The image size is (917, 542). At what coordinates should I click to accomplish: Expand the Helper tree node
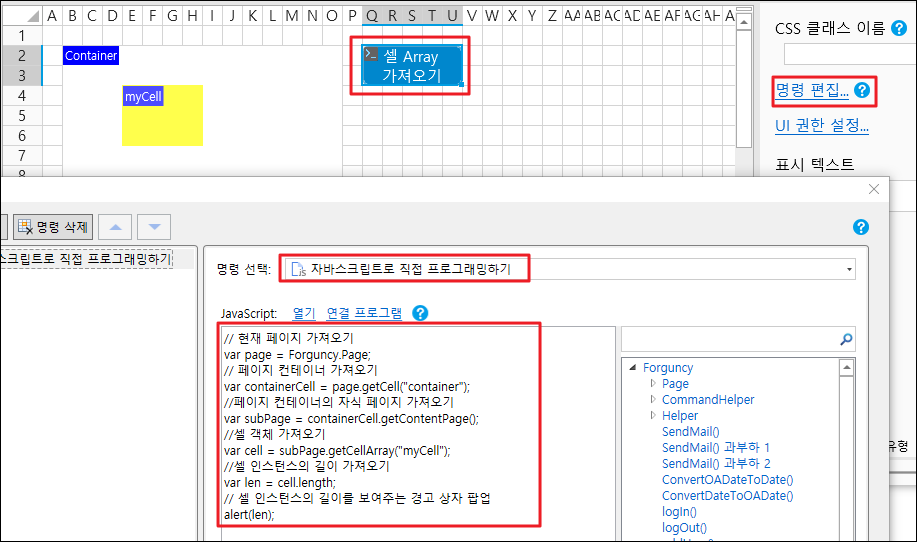click(653, 416)
